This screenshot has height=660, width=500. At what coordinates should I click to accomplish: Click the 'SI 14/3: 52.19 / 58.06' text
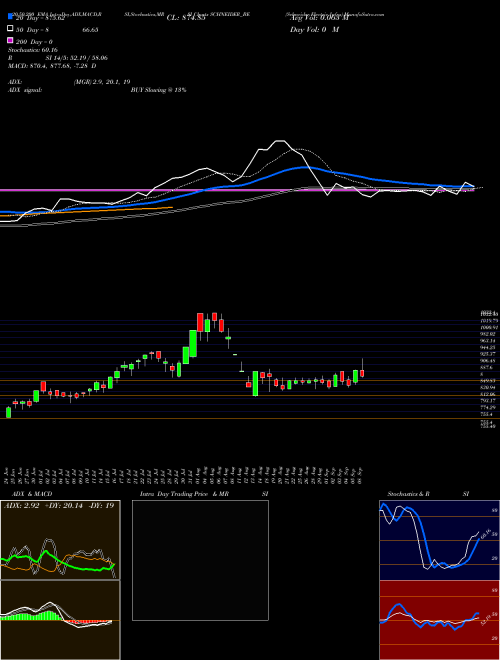click(x=77, y=58)
